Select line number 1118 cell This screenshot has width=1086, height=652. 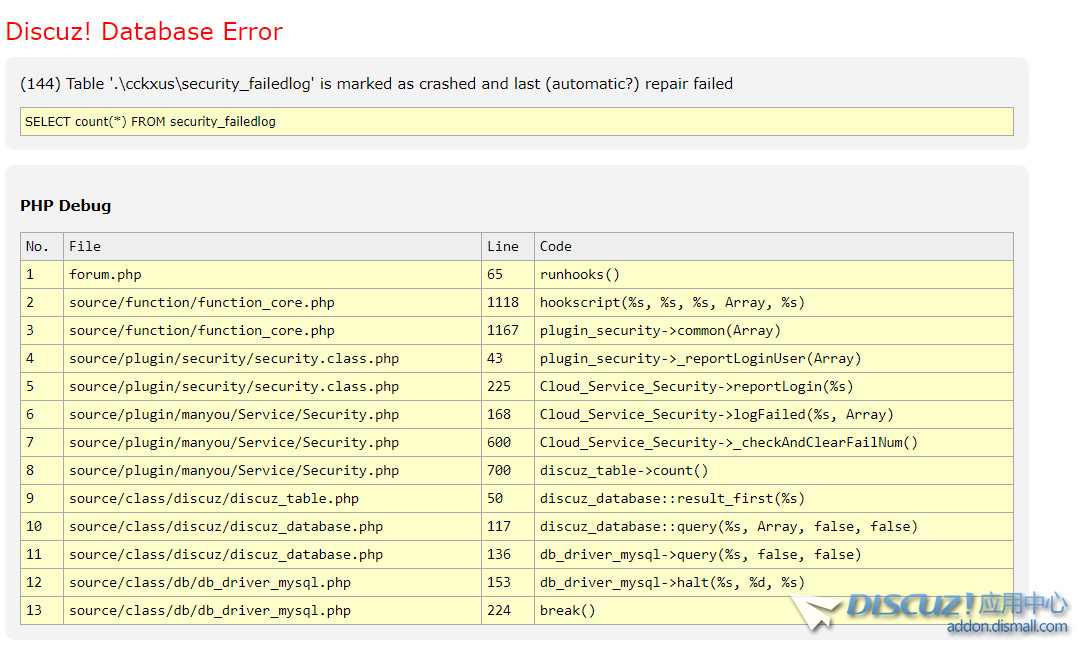(503, 302)
